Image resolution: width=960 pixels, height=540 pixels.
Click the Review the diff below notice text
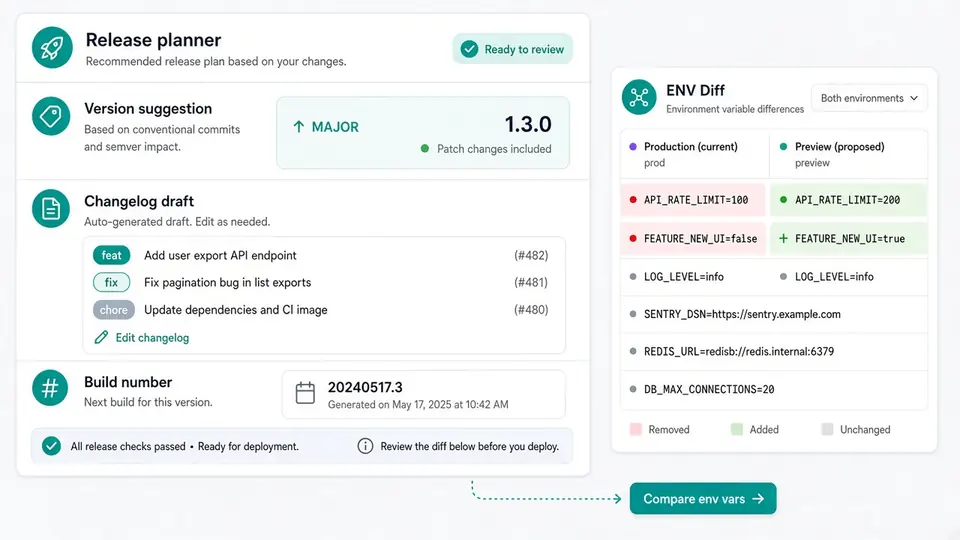tap(470, 446)
